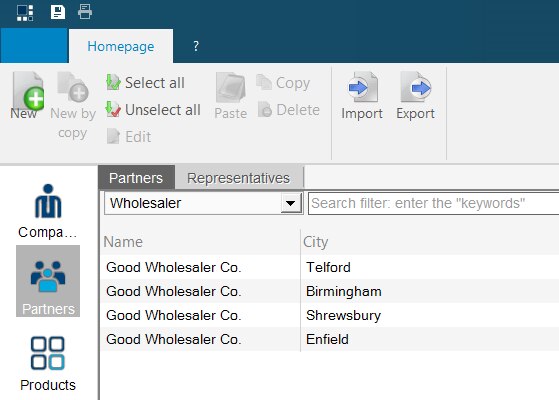Expand the Wholesaler dropdown arrow
The height and width of the screenshot is (400, 559).
291,204
